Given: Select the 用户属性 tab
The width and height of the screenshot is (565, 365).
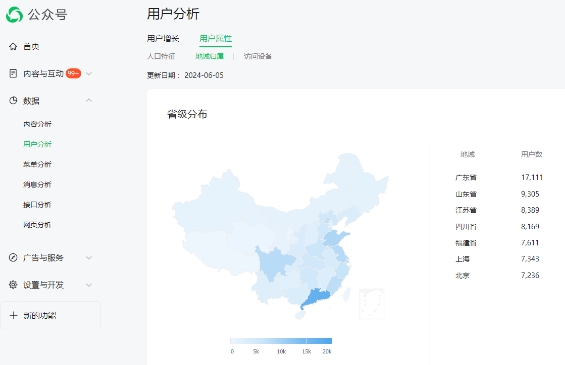Looking at the screenshot, I should click(x=215, y=39).
